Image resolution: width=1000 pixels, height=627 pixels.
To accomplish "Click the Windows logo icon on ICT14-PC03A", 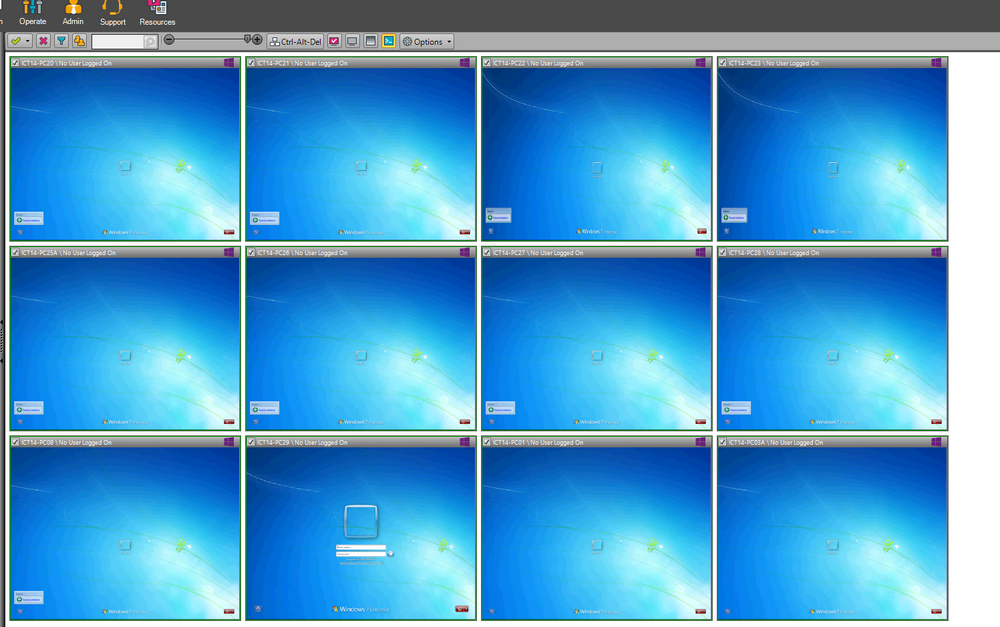I will pyautogui.click(x=936, y=442).
